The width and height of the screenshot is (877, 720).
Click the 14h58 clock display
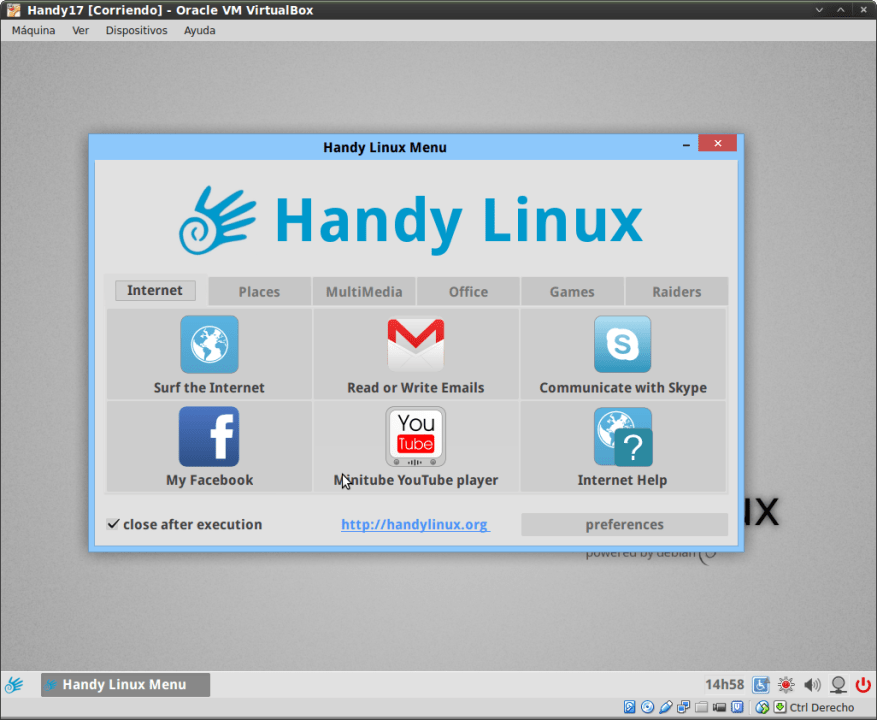724,684
